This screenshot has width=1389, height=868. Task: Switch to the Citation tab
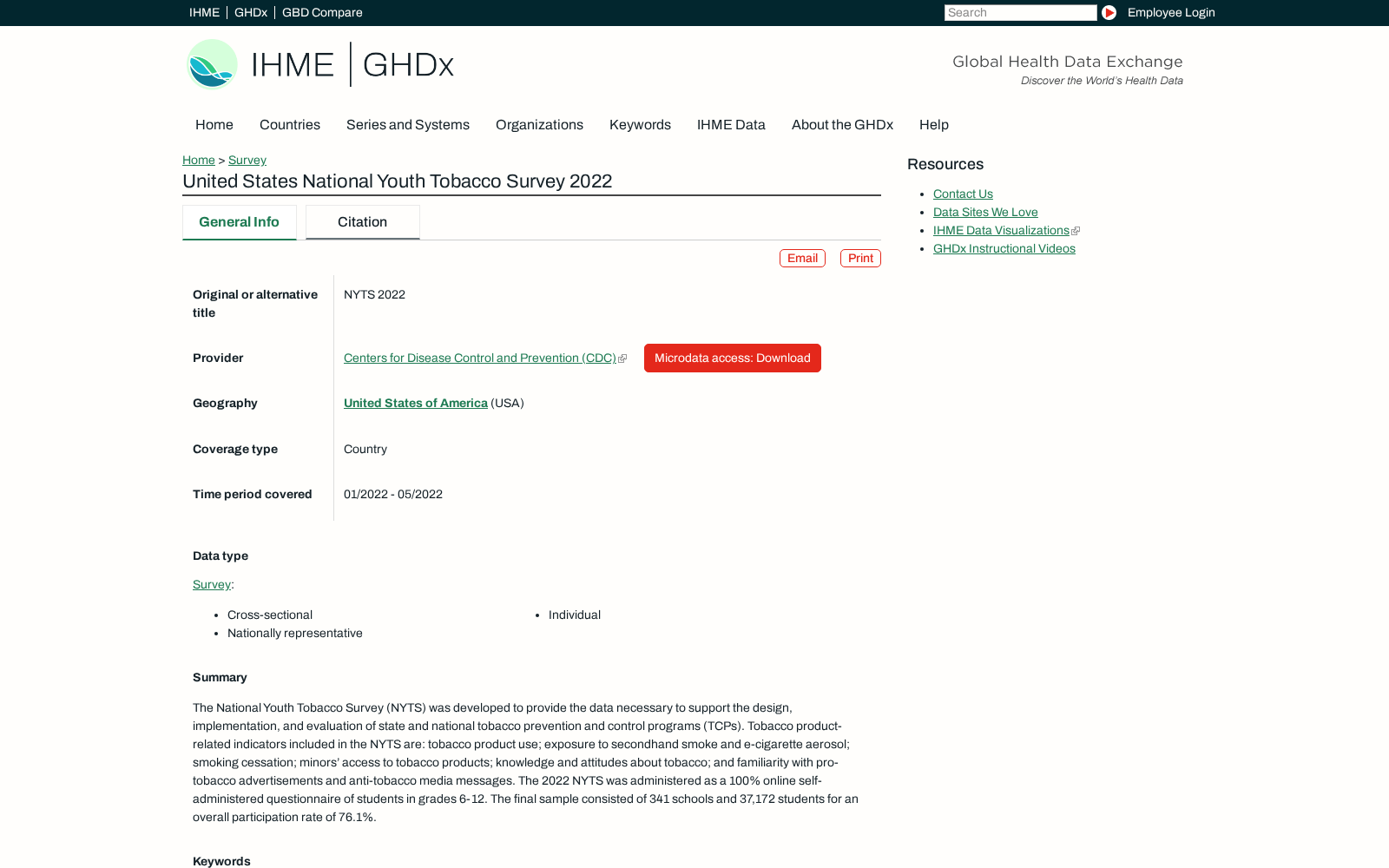363,222
